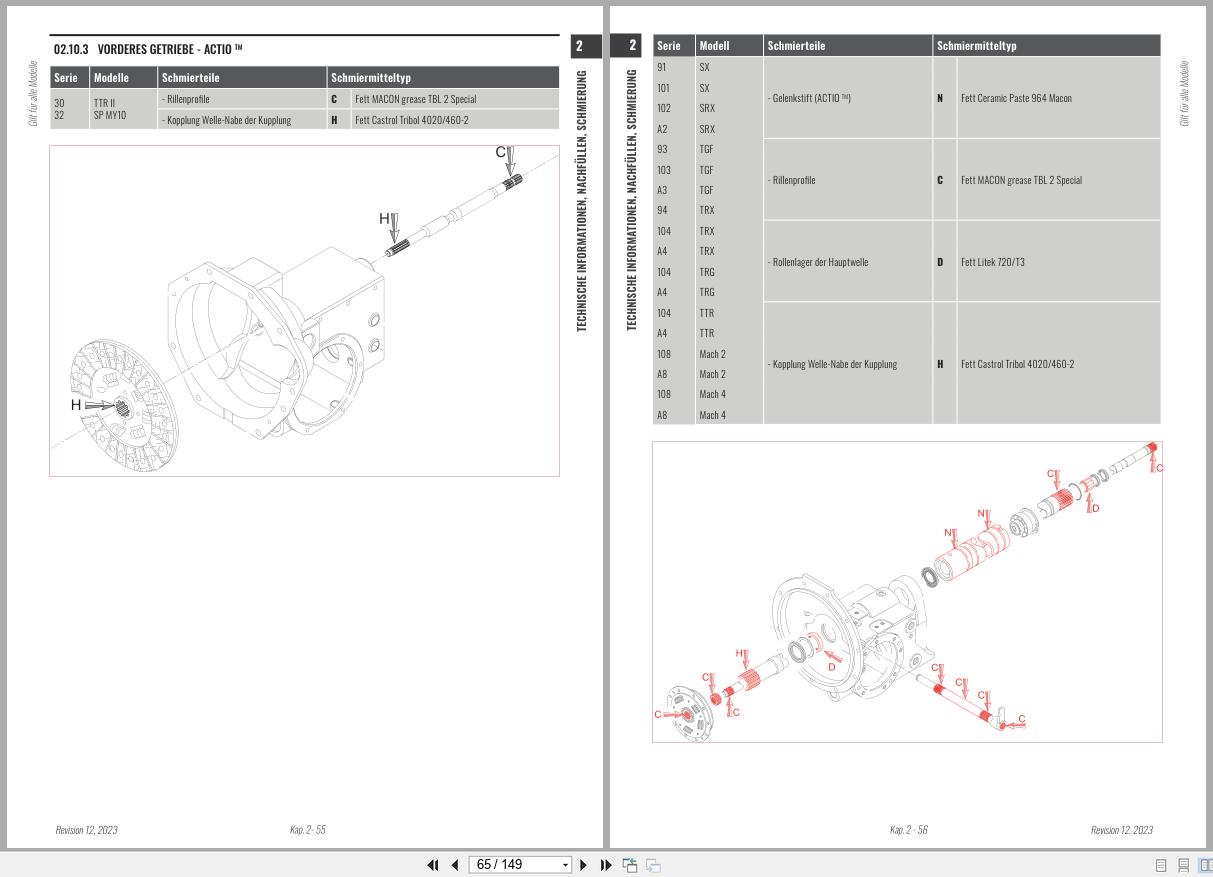The width and height of the screenshot is (1213, 877).
Task: Click the 'Mach 2' row with Serie 108
Action: [x=712, y=354]
